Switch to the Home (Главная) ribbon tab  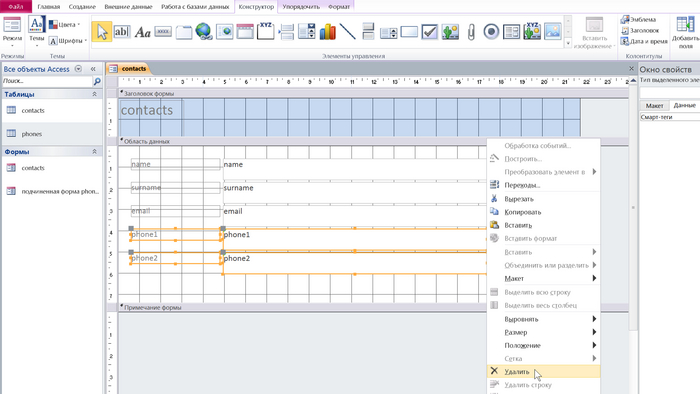coord(49,7)
